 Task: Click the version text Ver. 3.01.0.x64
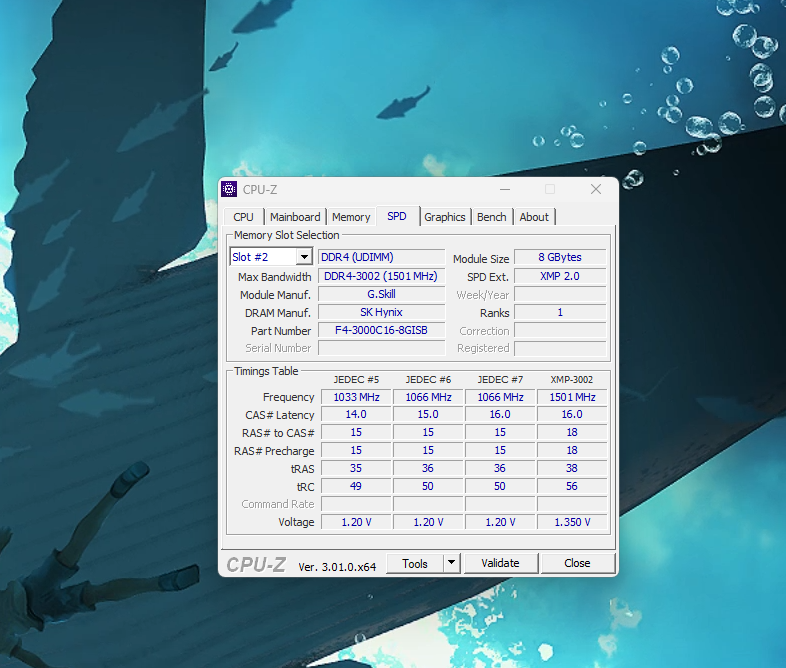337,567
